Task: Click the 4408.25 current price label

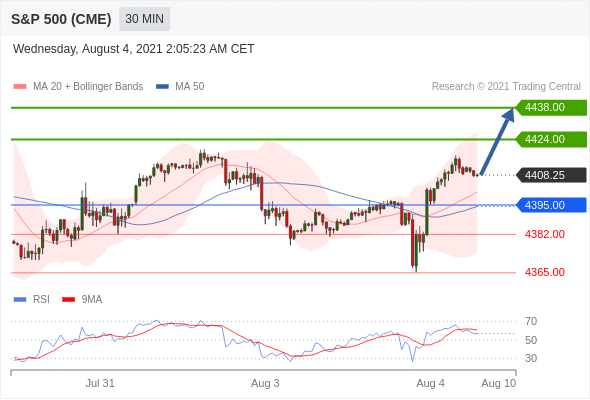Action: coord(551,175)
